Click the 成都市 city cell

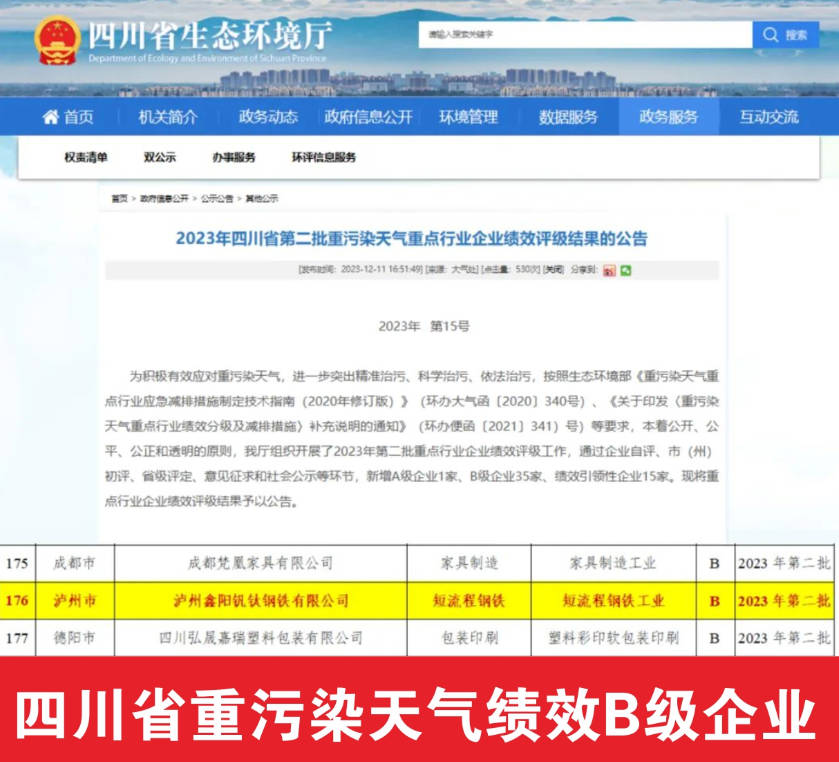point(74,563)
